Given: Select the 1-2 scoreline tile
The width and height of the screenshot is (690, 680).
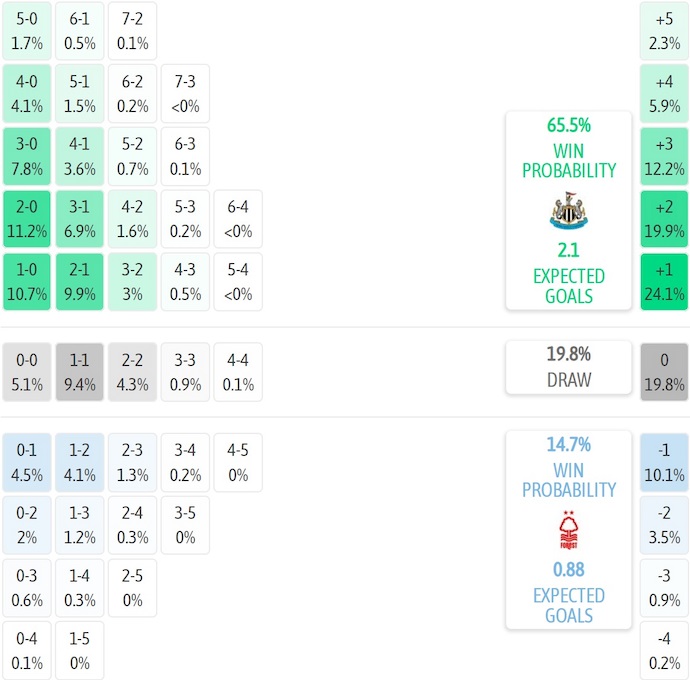Looking at the screenshot, I should (x=79, y=463).
